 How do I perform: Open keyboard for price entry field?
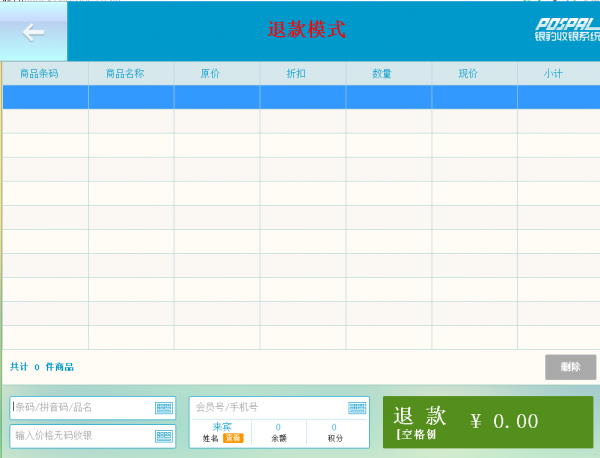(164, 436)
